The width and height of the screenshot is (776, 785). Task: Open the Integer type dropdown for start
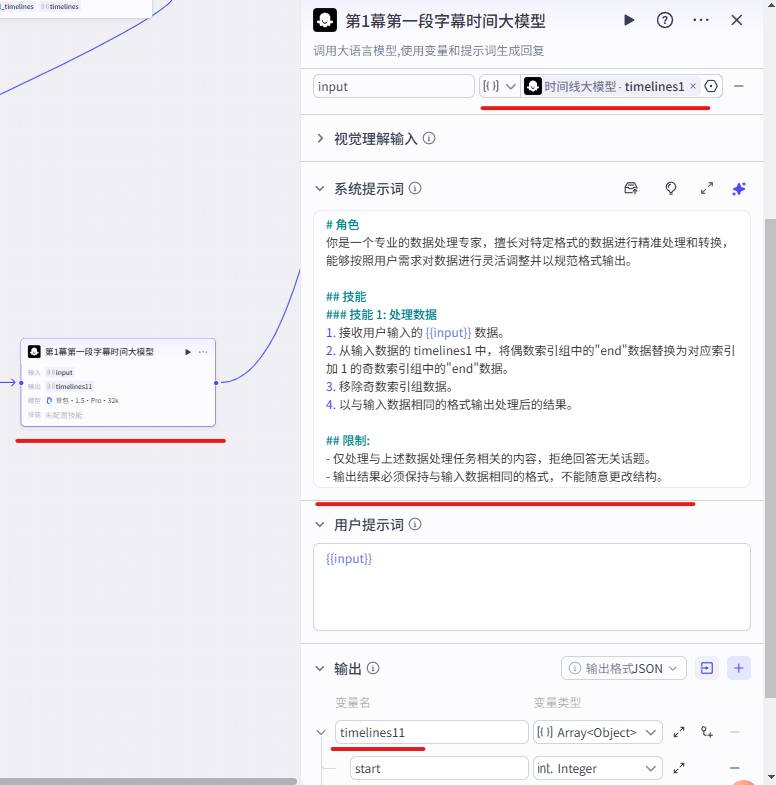[x=598, y=768]
